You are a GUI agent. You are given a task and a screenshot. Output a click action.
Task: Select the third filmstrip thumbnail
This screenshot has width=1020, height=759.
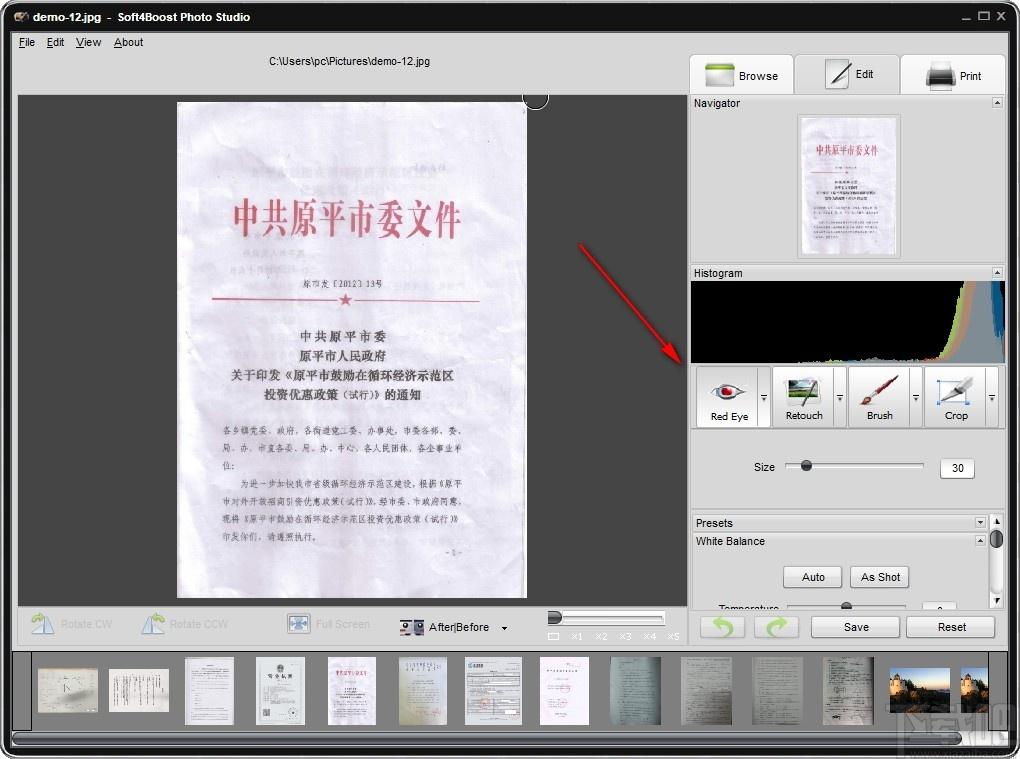tap(209, 691)
